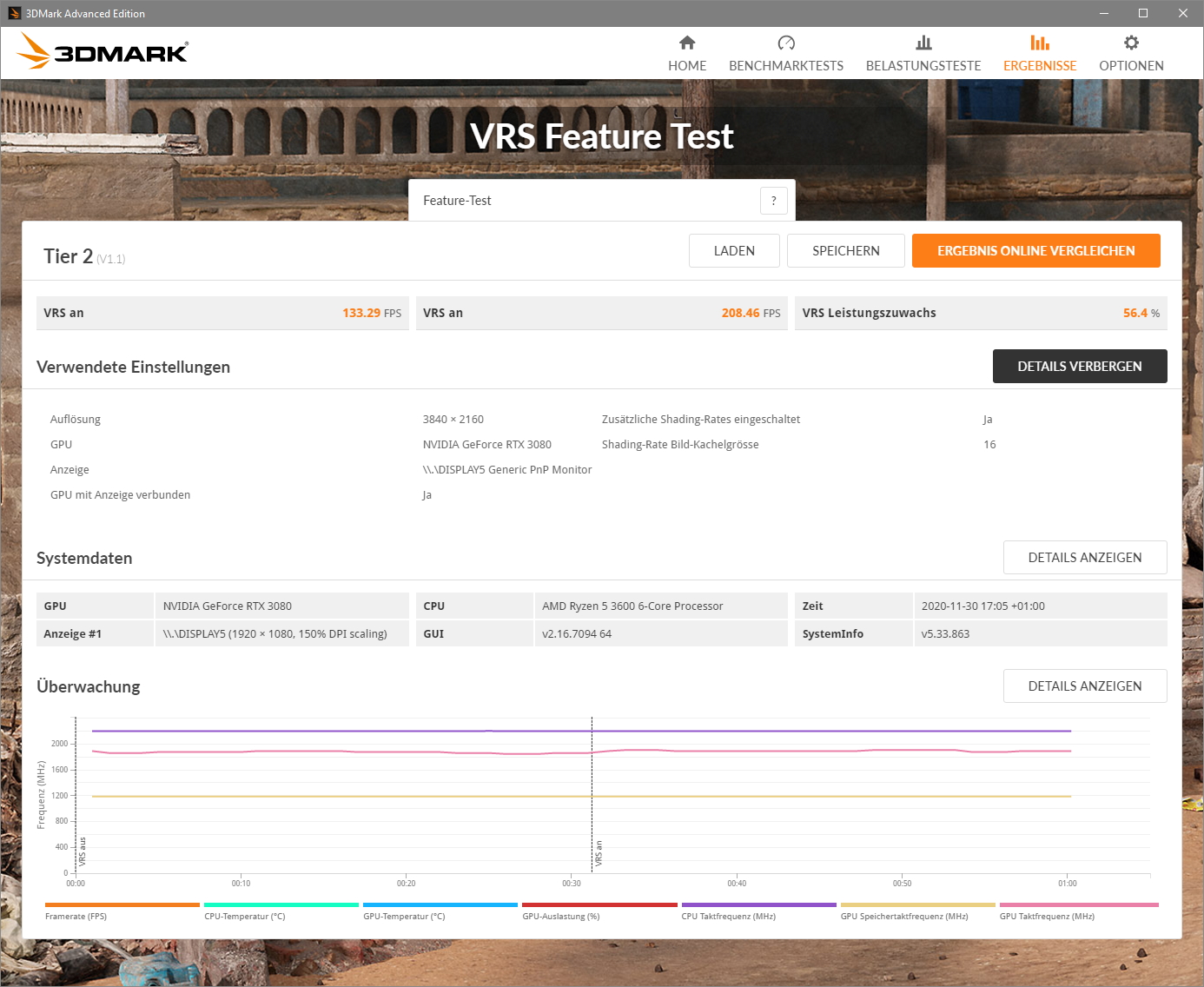Click the 56.4 % VRS Leistungszuwachs value
This screenshot has height=987, width=1204.
(x=1141, y=313)
